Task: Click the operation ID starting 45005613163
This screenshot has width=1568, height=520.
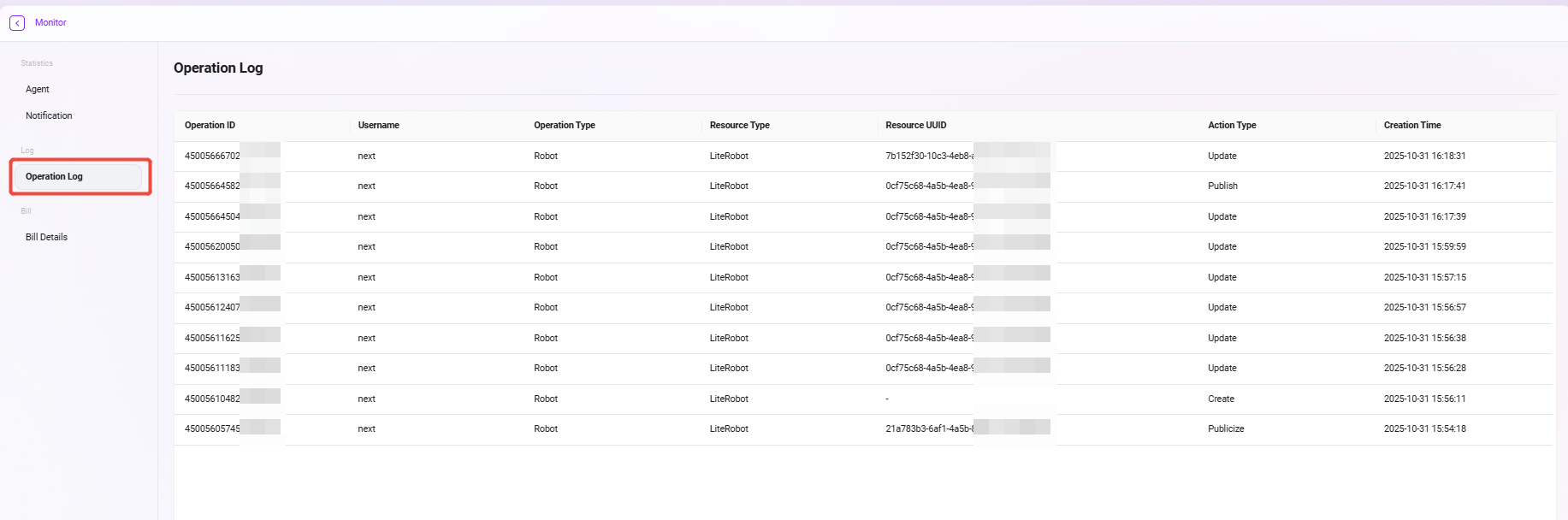Action: point(212,278)
